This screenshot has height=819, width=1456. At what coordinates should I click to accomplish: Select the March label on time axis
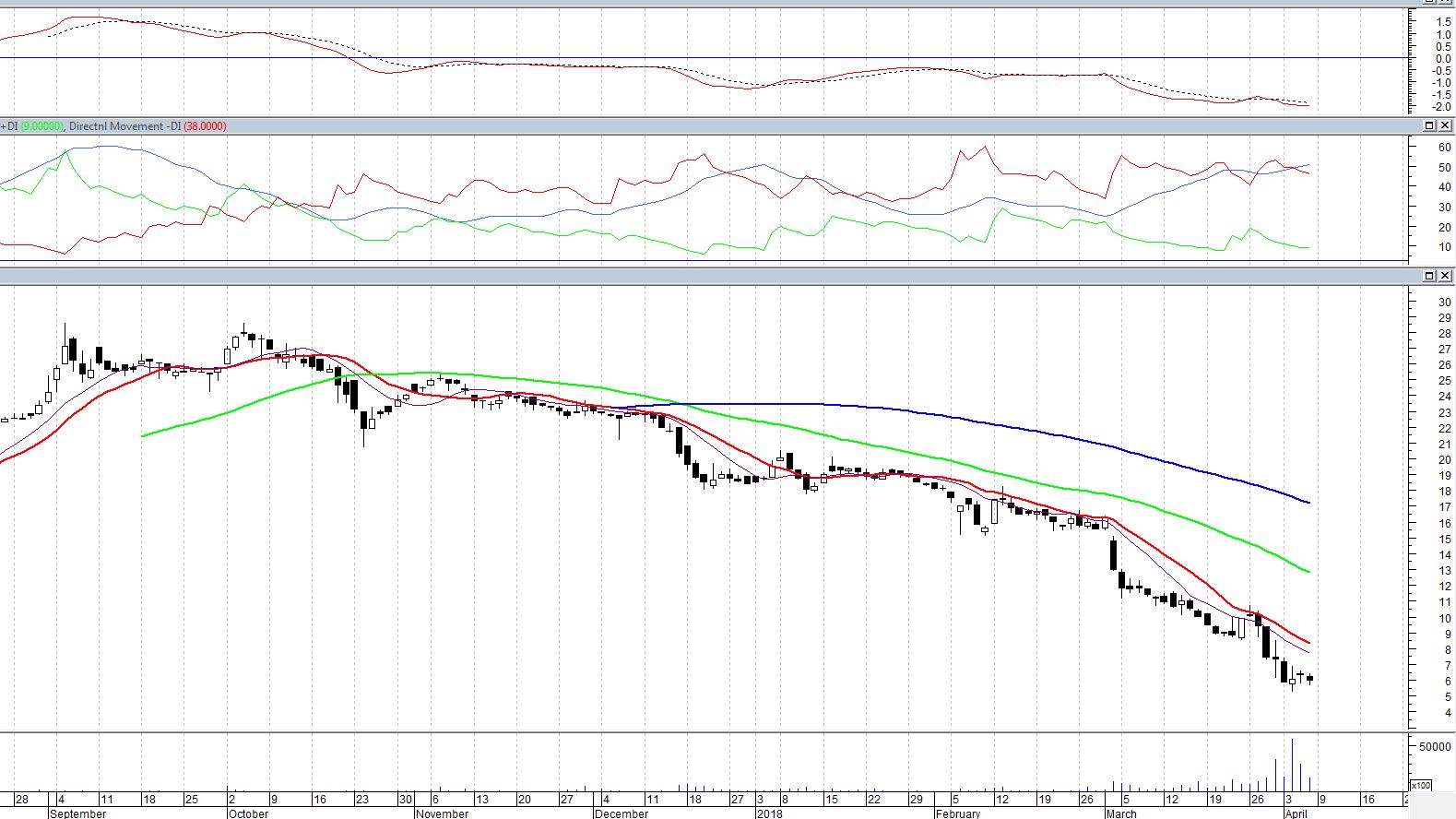coord(1121,813)
